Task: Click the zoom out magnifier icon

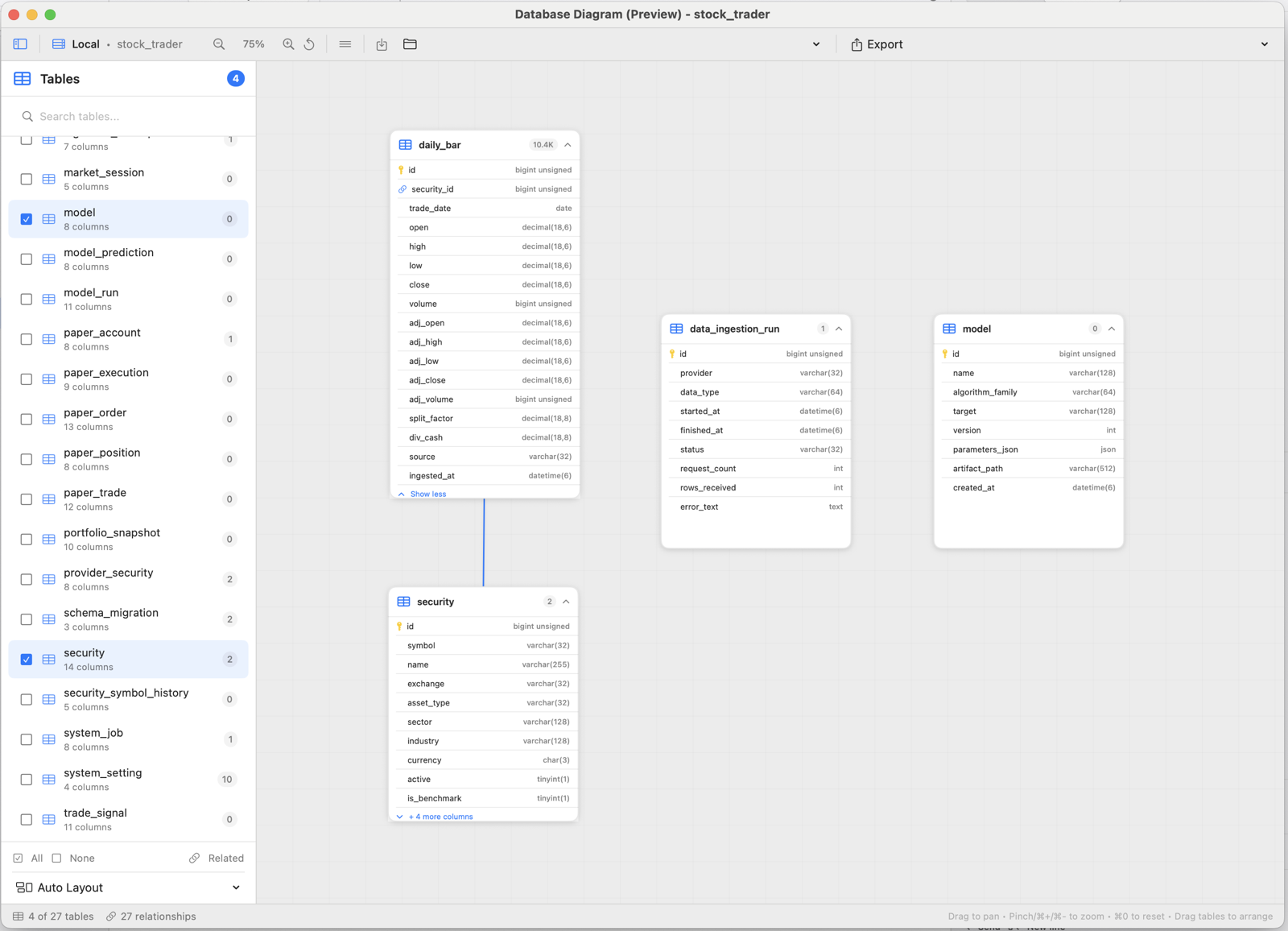Action: 219,44
